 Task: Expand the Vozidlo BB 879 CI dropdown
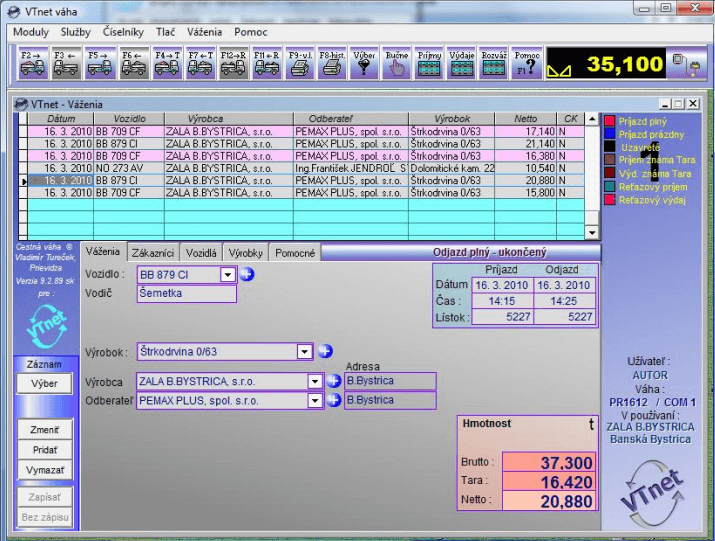click(228, 275)
